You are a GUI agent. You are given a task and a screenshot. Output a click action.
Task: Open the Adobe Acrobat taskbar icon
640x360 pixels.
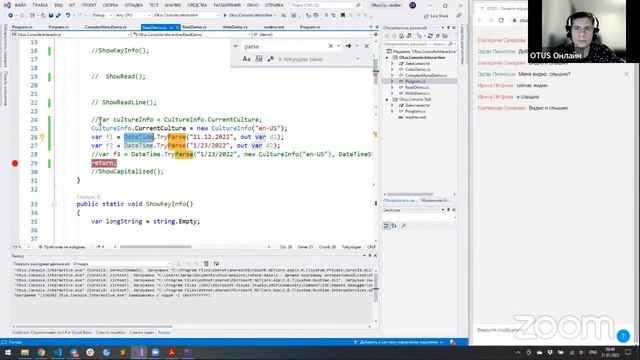171,352
